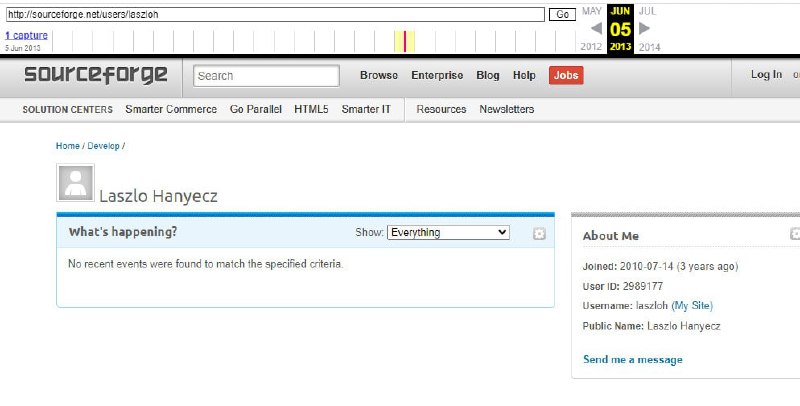Open the My Site link

pyautogui.click(x=692, y=306)
